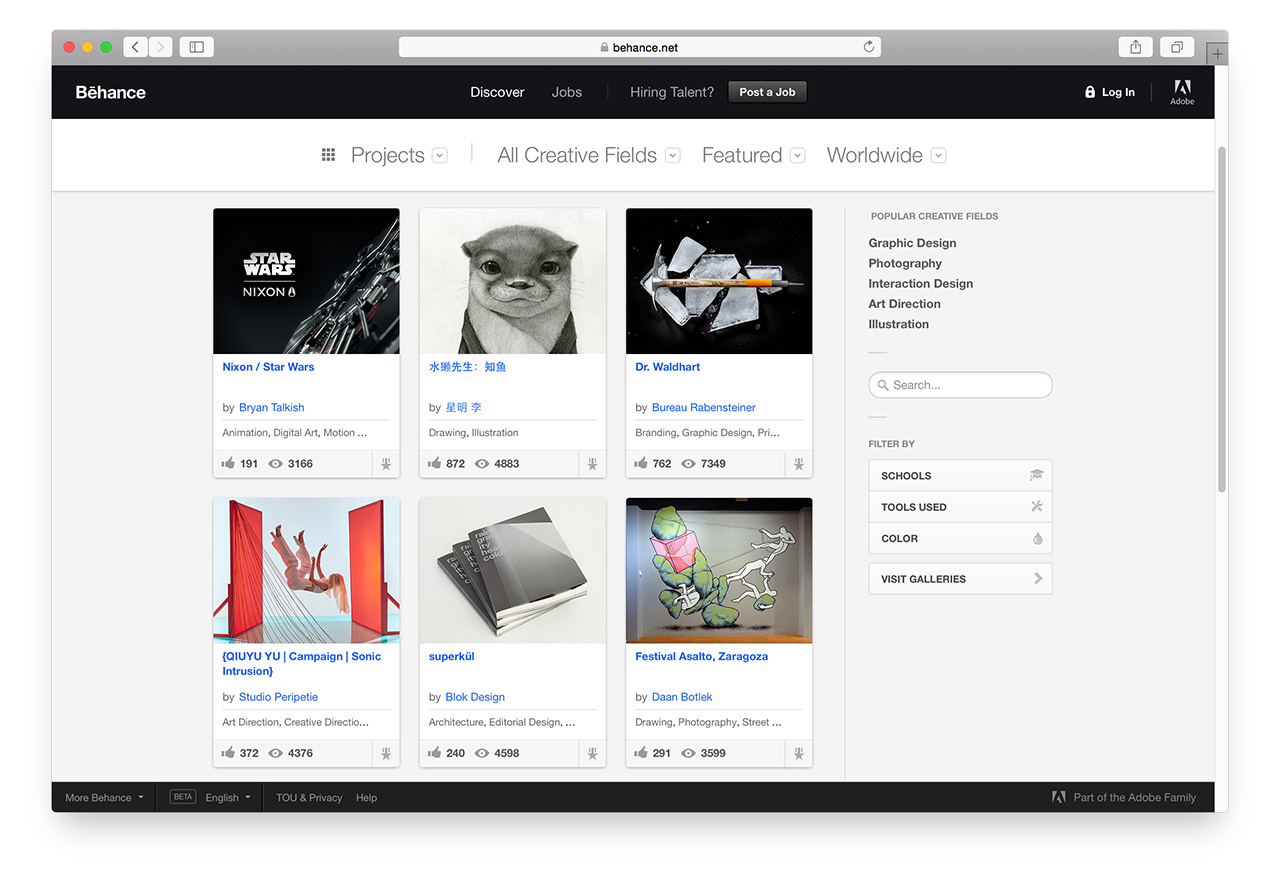Open a new tab with plus button

pos(1217,54)
